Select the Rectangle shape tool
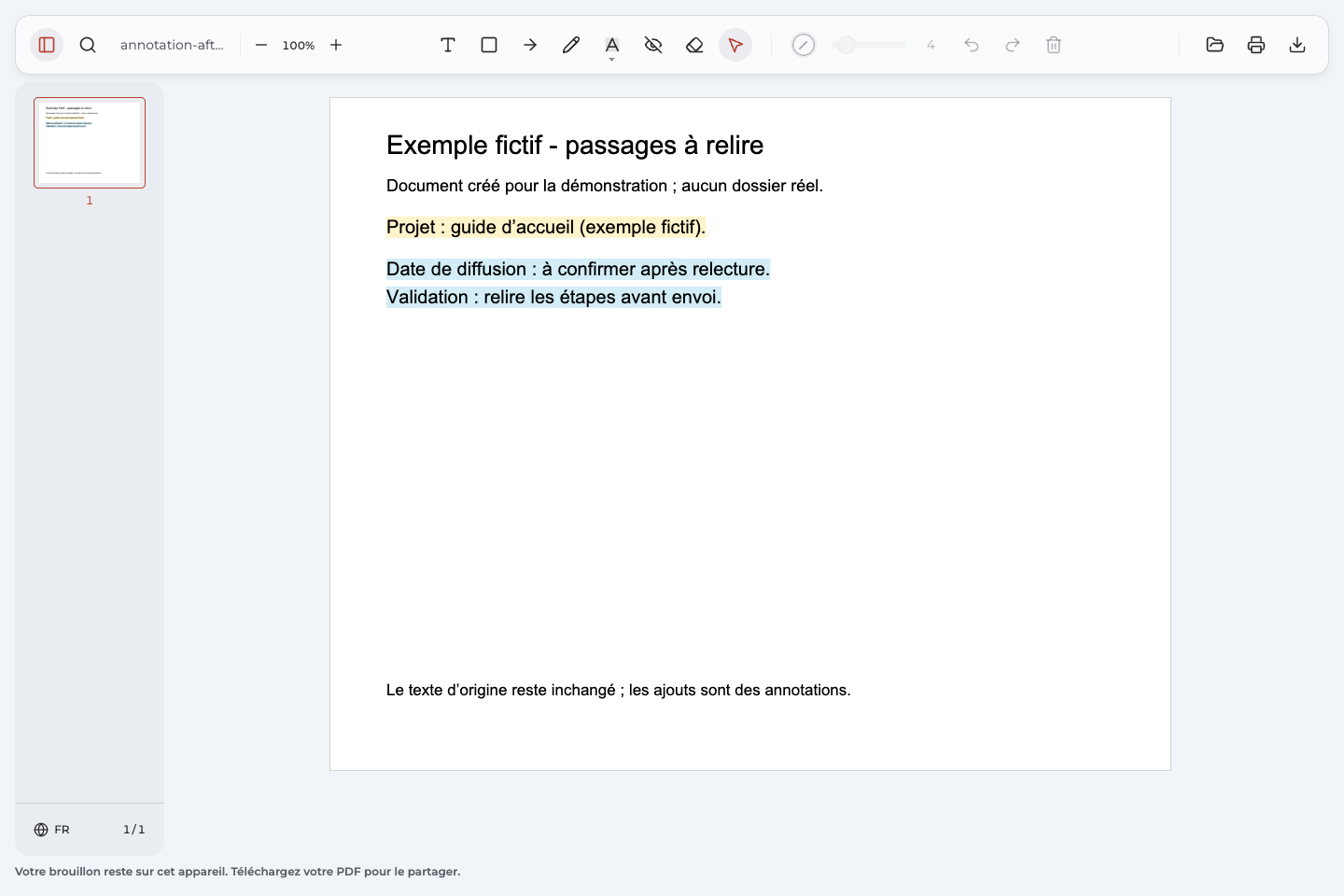Screen dimensions: 1344x896 tap(489, 45)
